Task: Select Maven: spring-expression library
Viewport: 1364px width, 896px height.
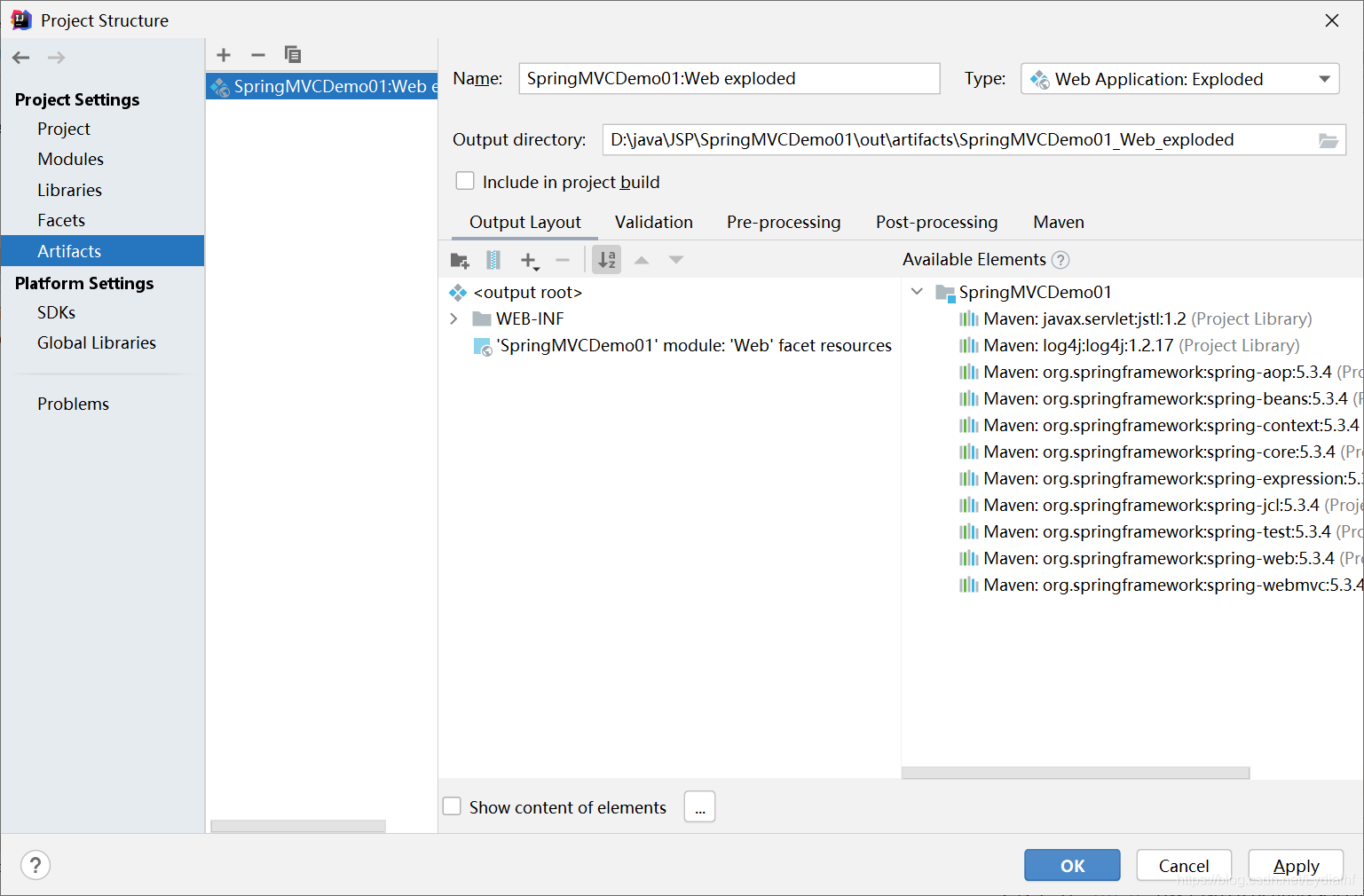Action: 1161,478
